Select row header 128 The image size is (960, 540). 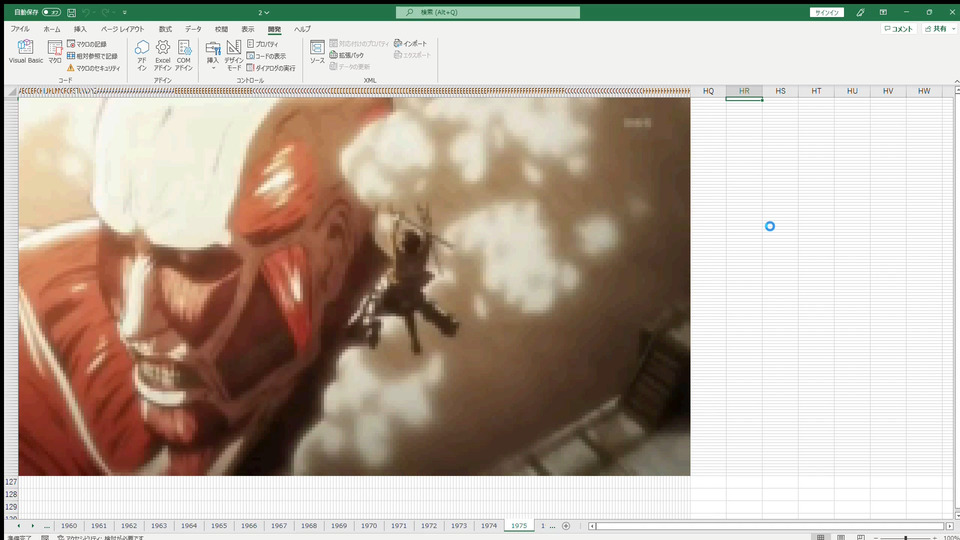pos(11,494)
